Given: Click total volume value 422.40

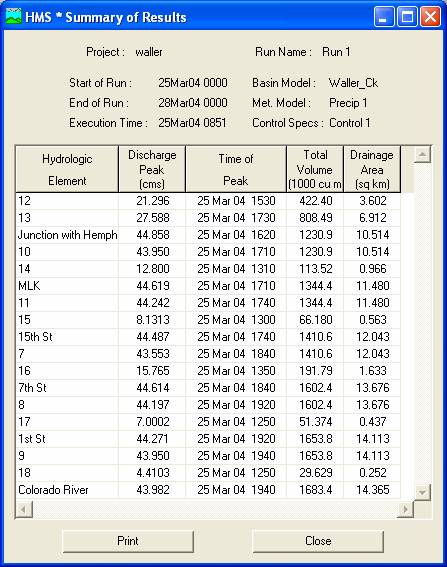Looking at the screenshot, I should [x=316, y=201].
